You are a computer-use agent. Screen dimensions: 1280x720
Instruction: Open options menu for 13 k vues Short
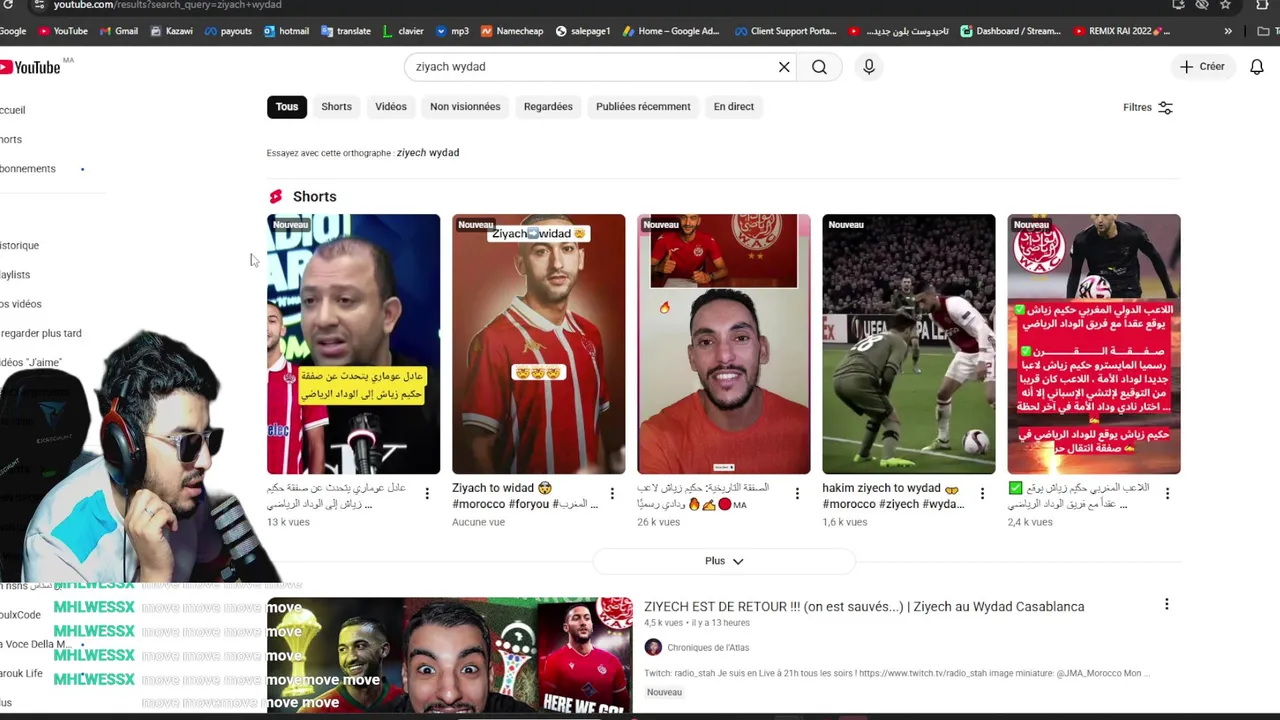point(427,493)
